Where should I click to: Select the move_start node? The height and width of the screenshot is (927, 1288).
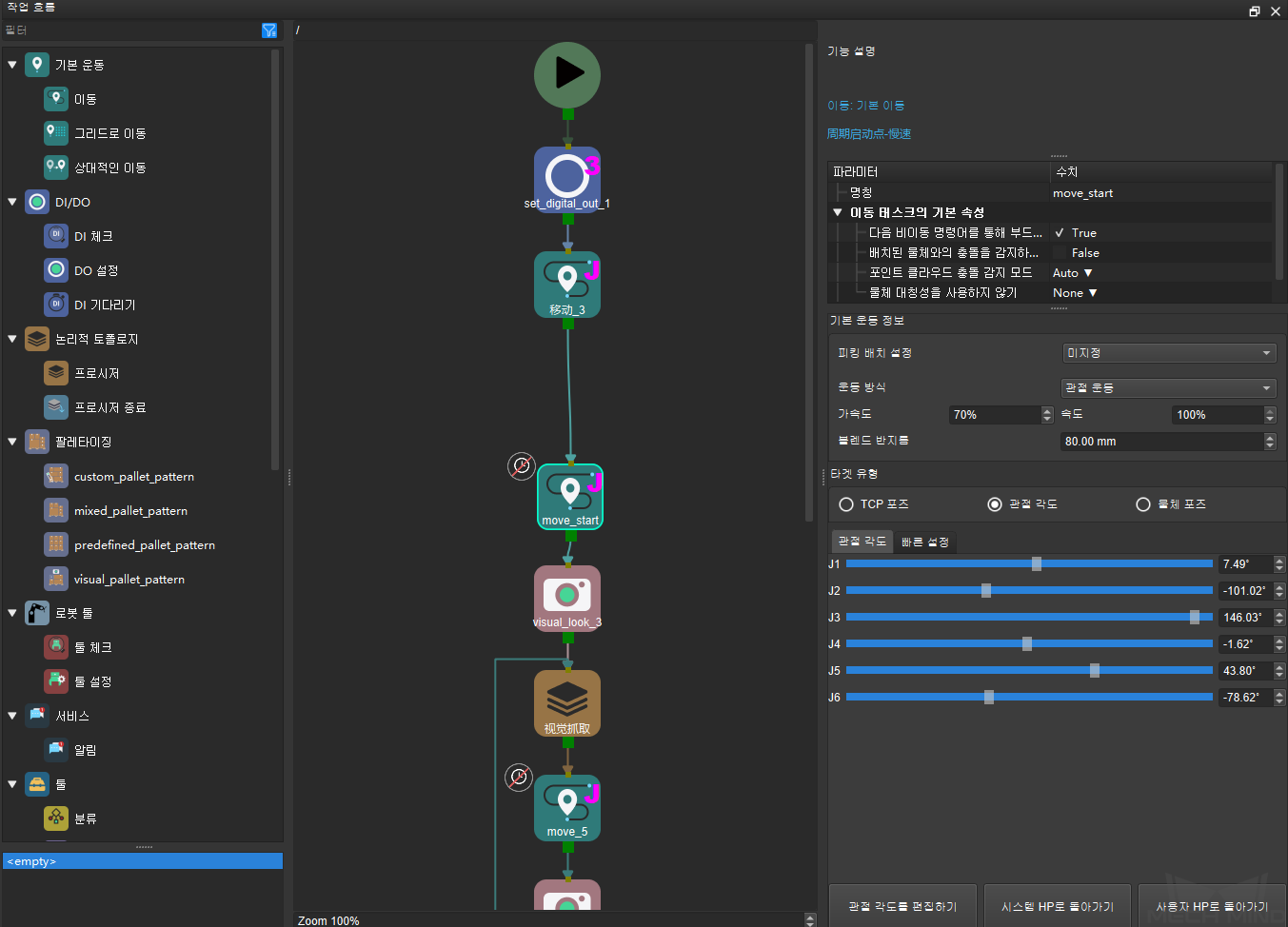point(570,497)
